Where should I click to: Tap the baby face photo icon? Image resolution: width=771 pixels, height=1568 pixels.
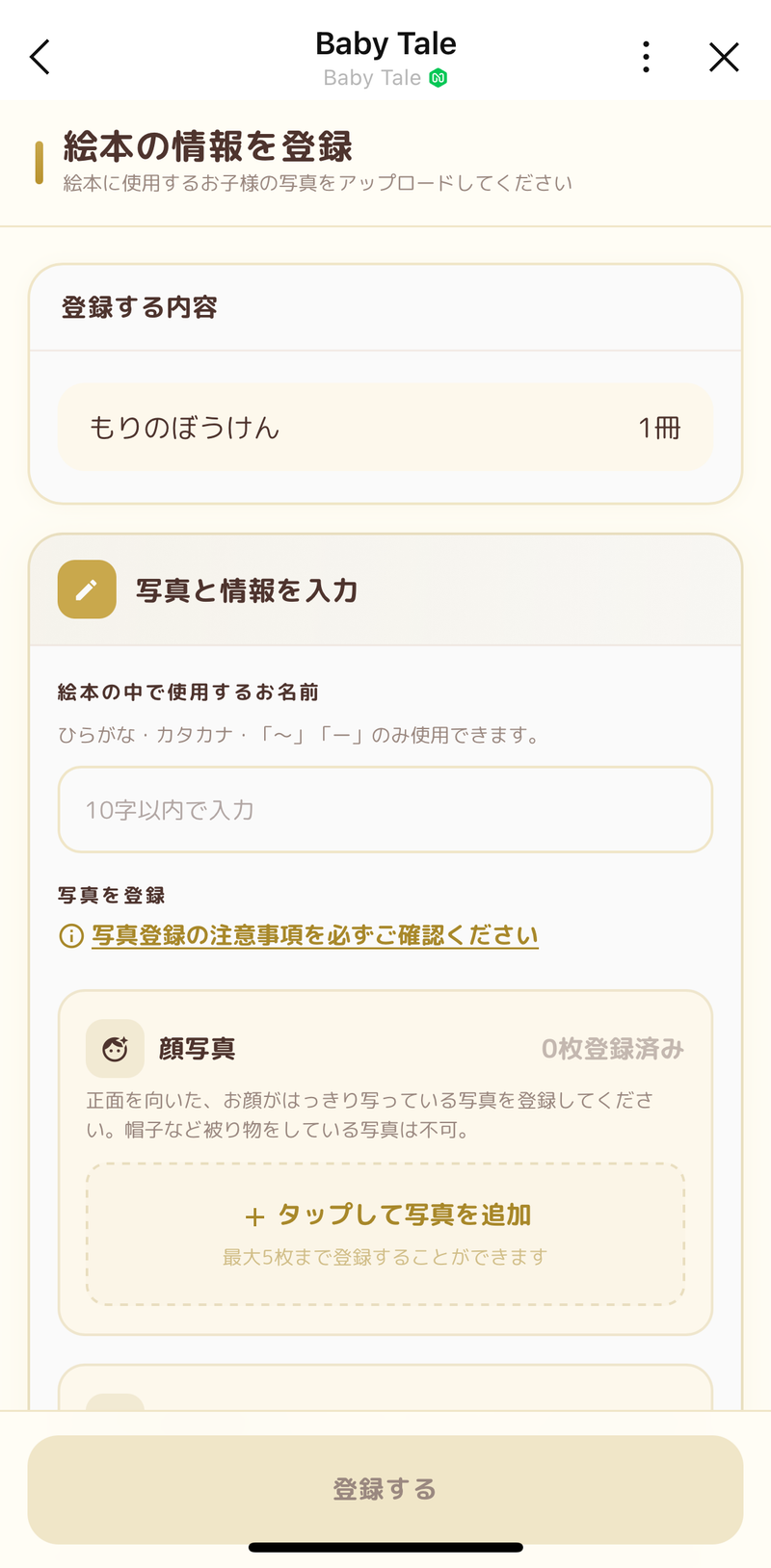tap(115, 1049)
